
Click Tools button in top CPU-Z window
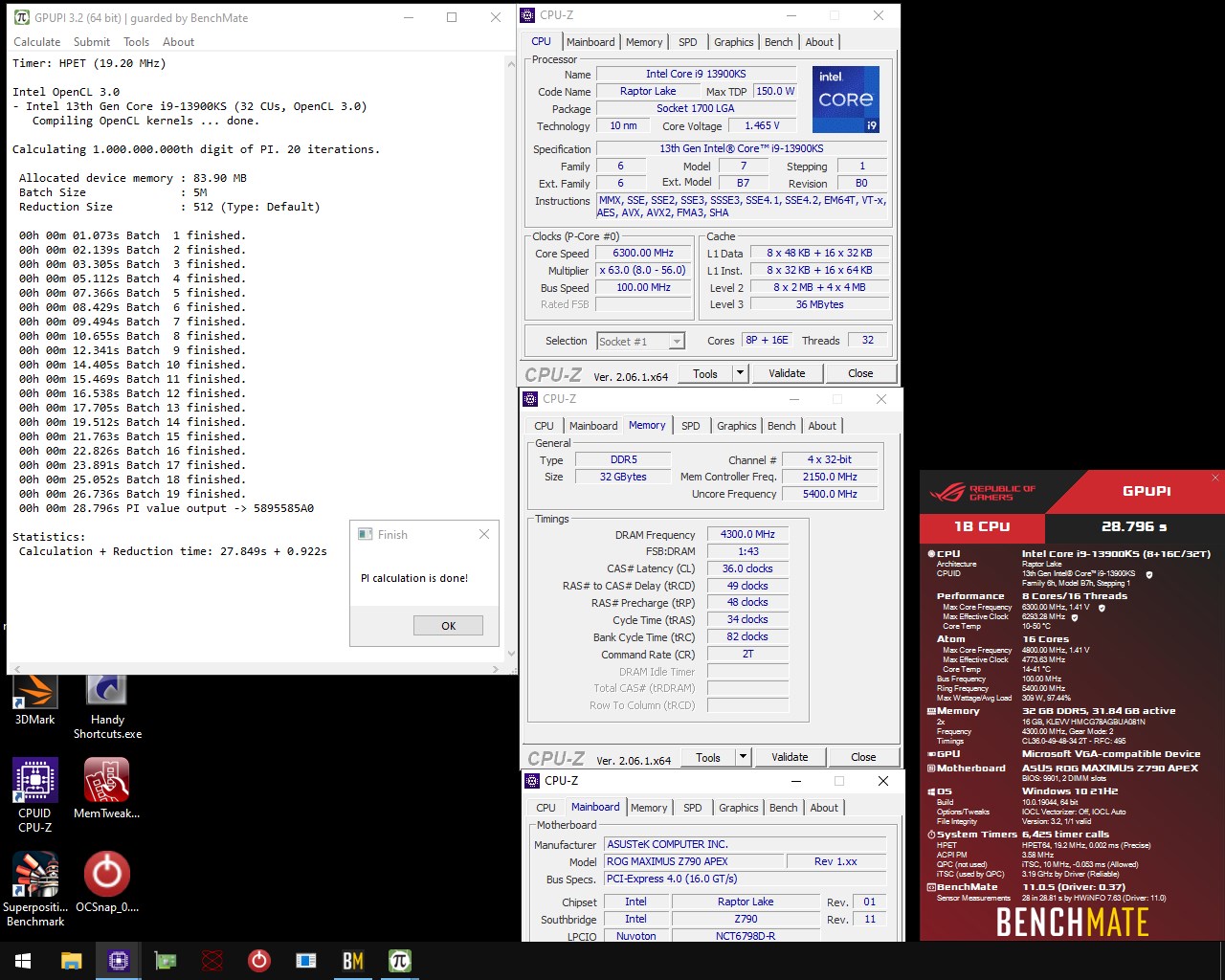[705, 373]
